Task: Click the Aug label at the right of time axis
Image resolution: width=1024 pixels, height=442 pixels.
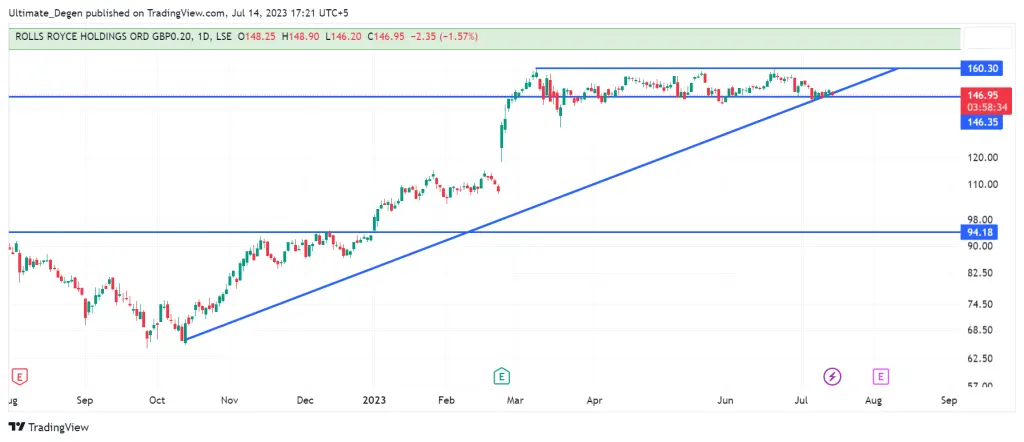Action: [874, 400]
